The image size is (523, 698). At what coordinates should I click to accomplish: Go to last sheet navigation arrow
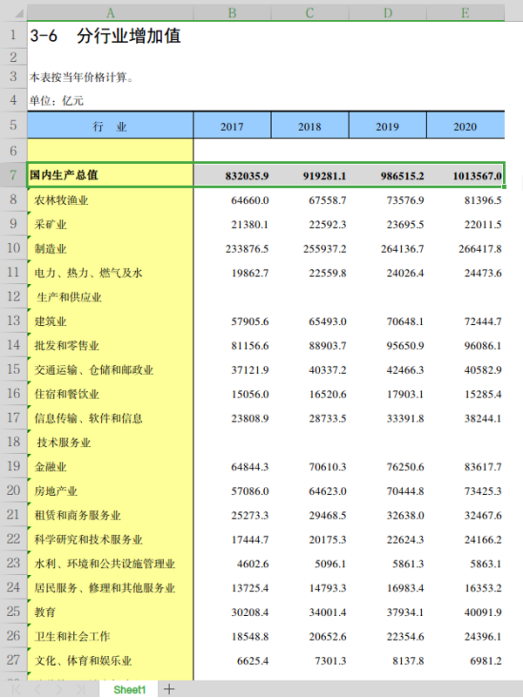[81, 690]
